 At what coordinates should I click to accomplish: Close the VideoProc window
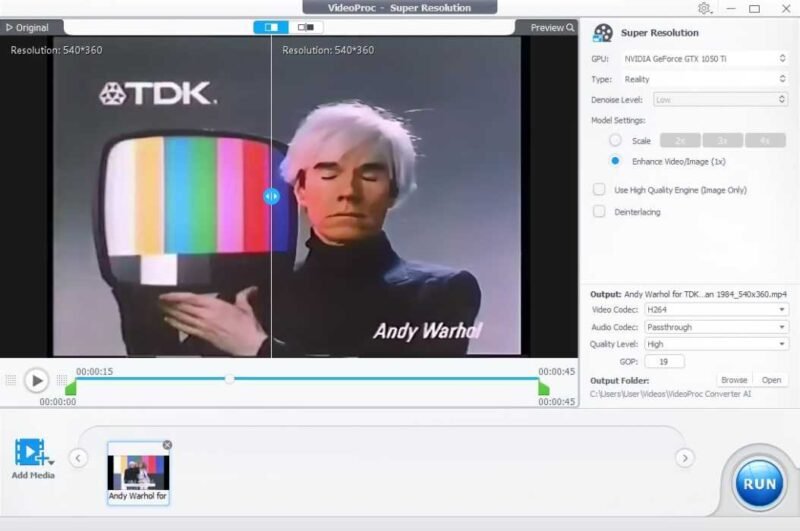click(786, 9)
